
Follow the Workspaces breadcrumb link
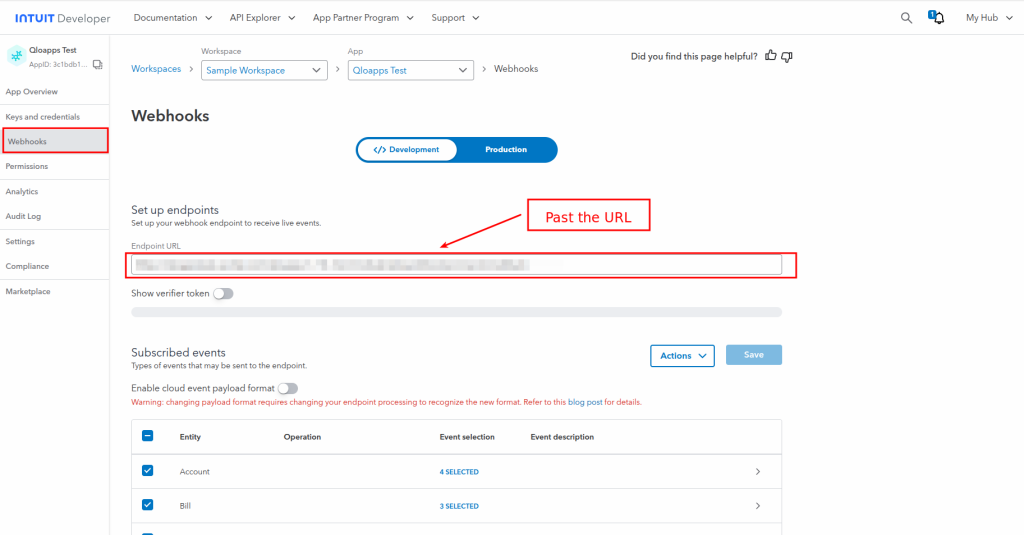156,69
